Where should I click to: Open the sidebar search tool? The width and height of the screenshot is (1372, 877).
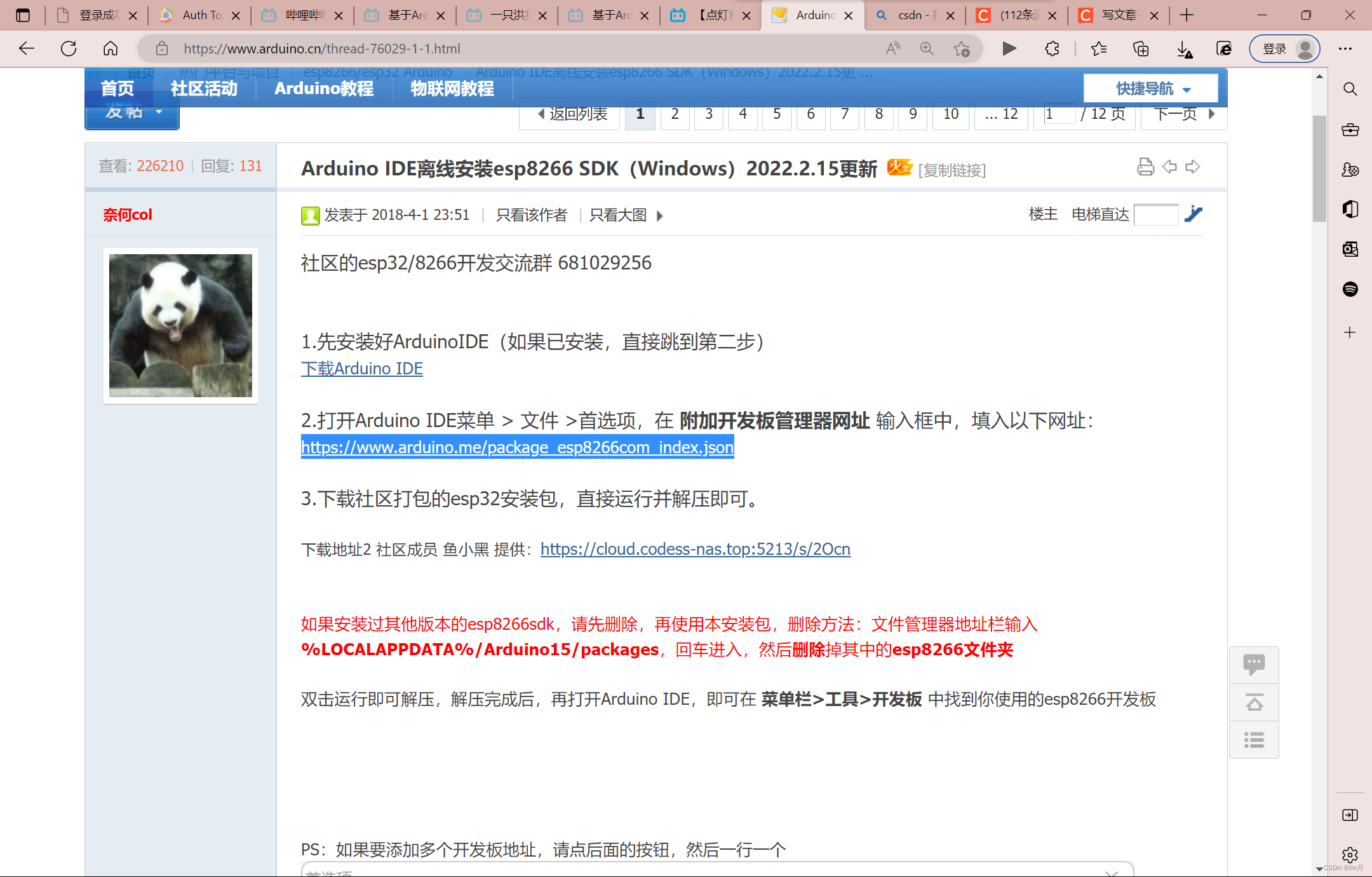point(1350,89)
